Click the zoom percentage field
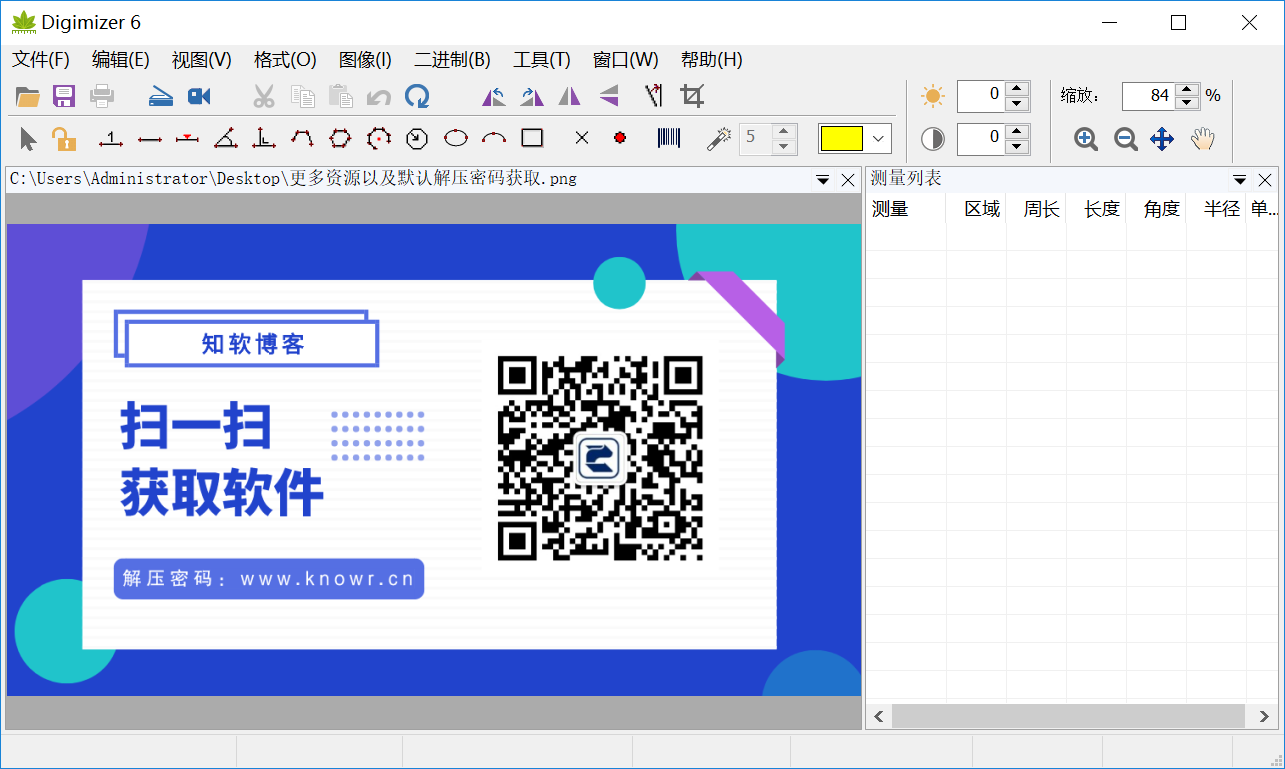The width and height of the screenshot is (1285, 769). (x=1148, y=96)
